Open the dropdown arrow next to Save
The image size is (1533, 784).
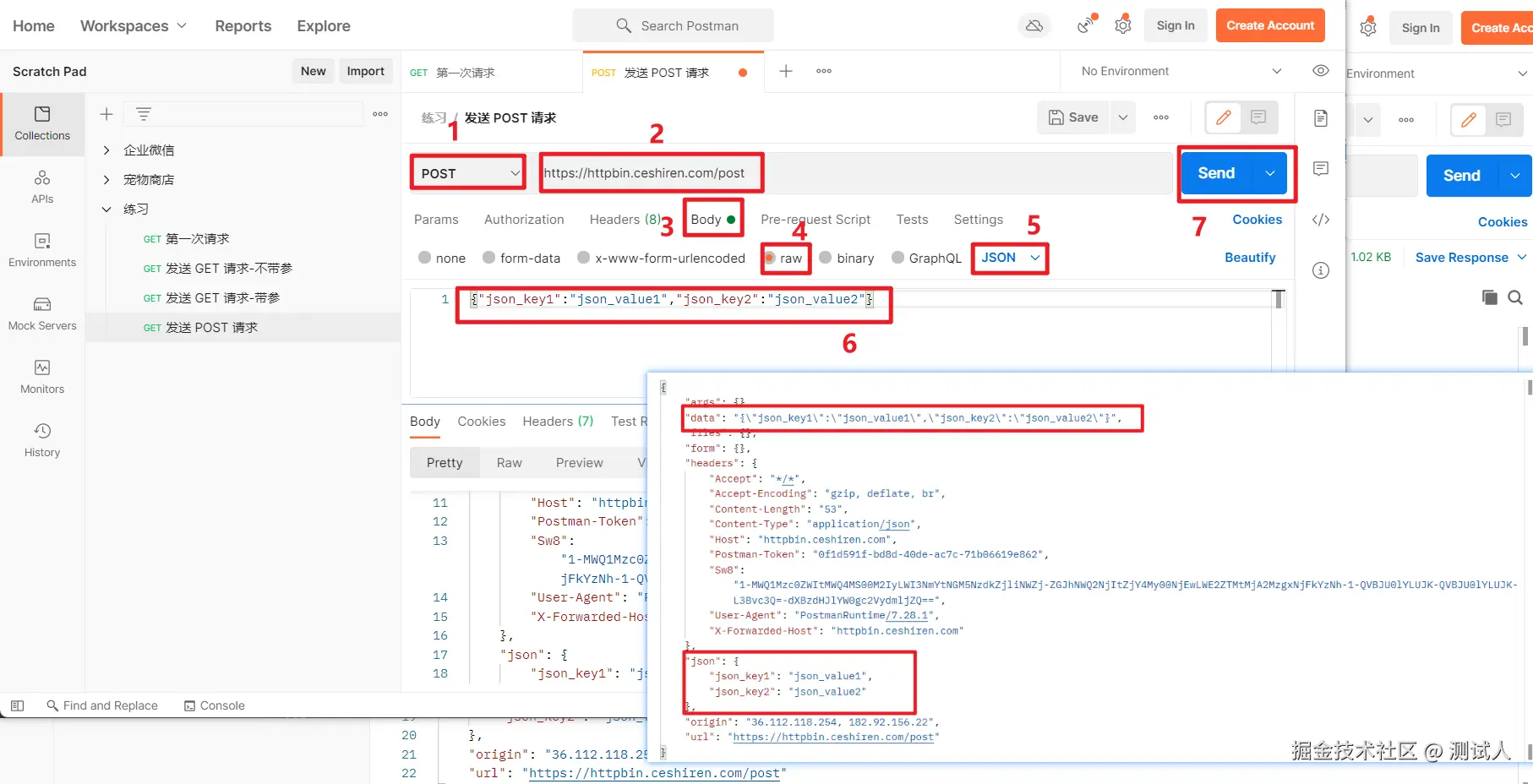1123,117
